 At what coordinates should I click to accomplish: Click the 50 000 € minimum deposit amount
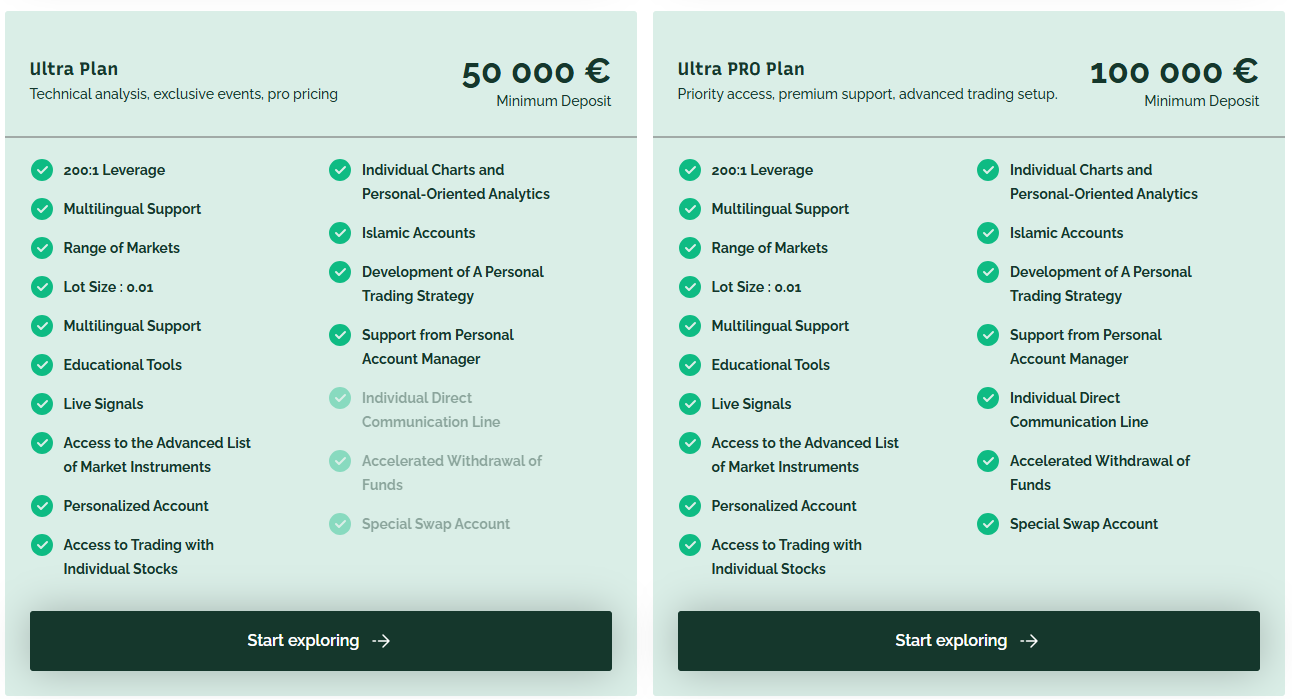[x=536, y=72]
